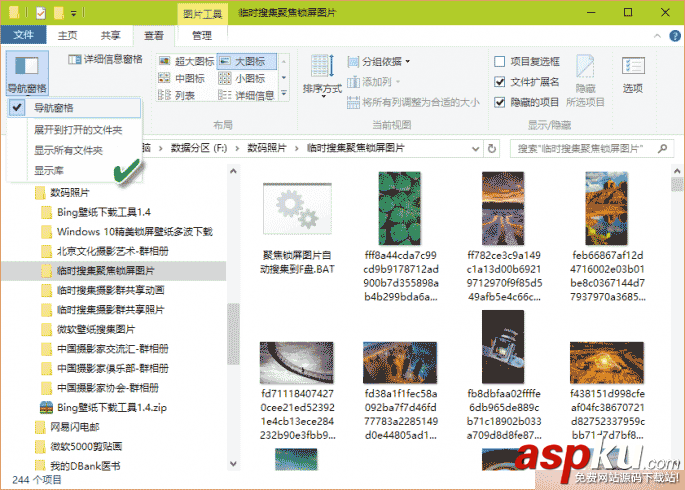Switch to the 管理 (Manage) ribbon tab
This screenshot has width=685, height=490.
click(x=202, y=35)
